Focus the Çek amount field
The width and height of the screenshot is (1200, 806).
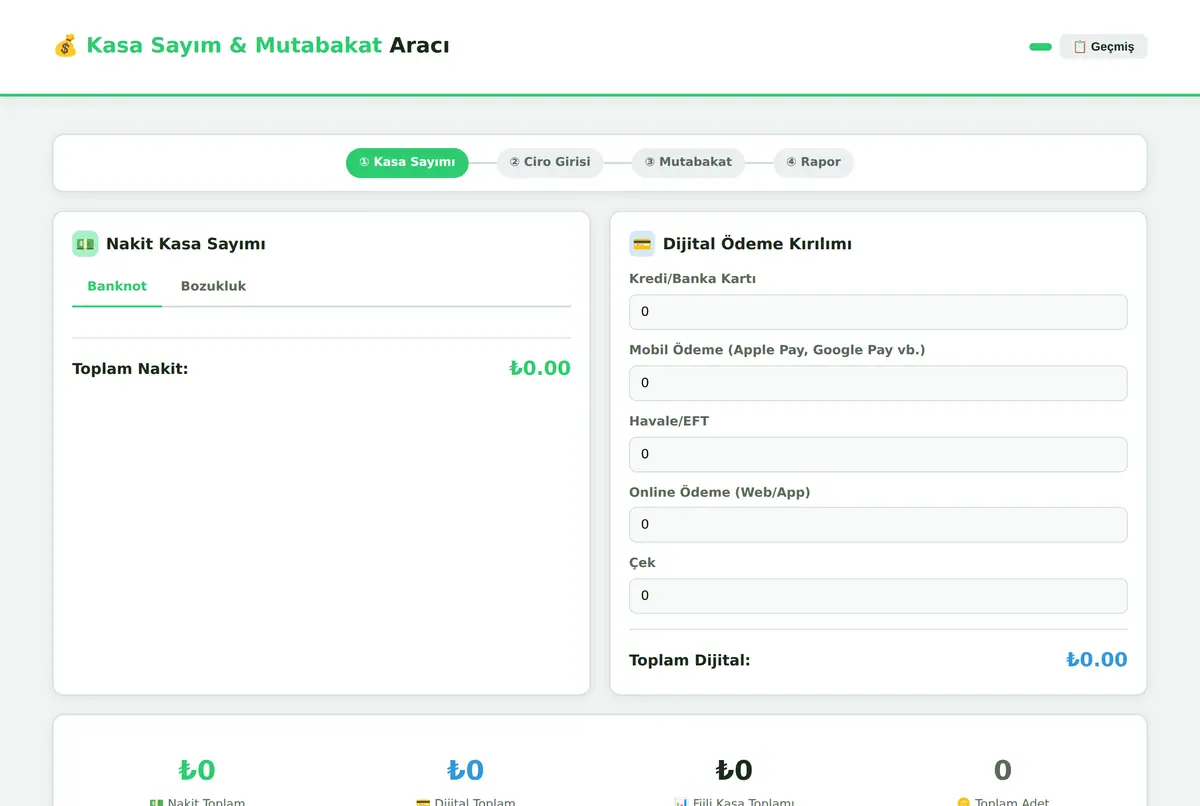tap(878, 596)
